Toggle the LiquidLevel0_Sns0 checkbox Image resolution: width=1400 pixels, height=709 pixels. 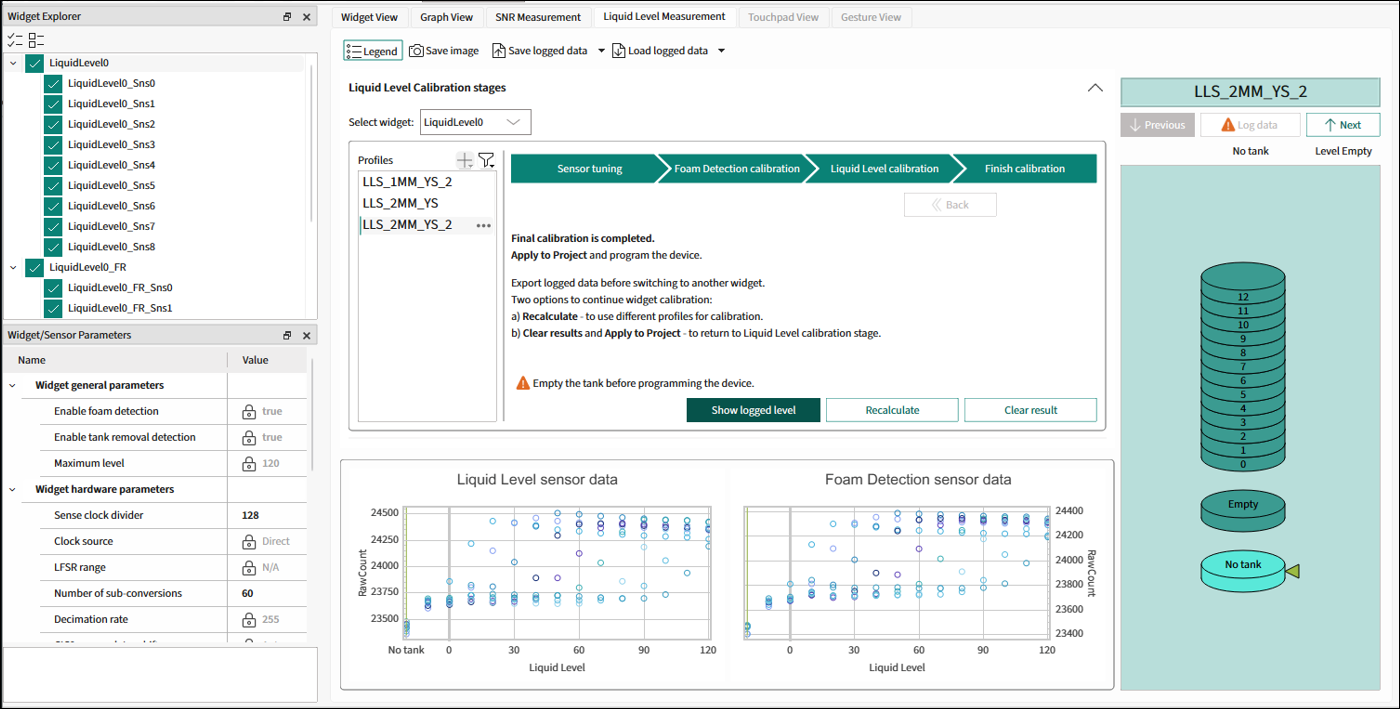(x=54, y=83)
